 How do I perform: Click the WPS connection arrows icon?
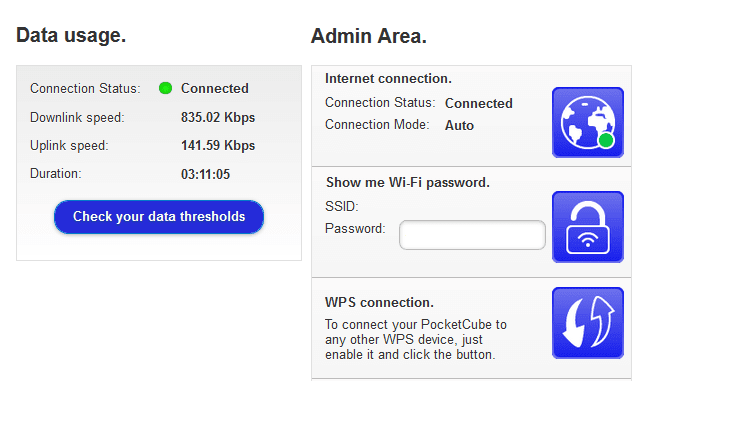pos(587,323)
